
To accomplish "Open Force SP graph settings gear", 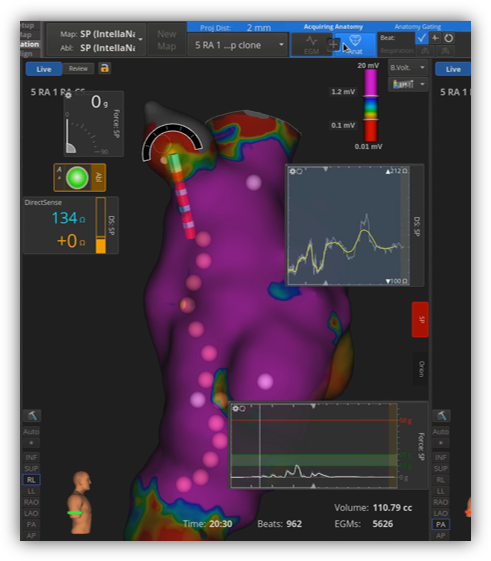I will point(235,408).
